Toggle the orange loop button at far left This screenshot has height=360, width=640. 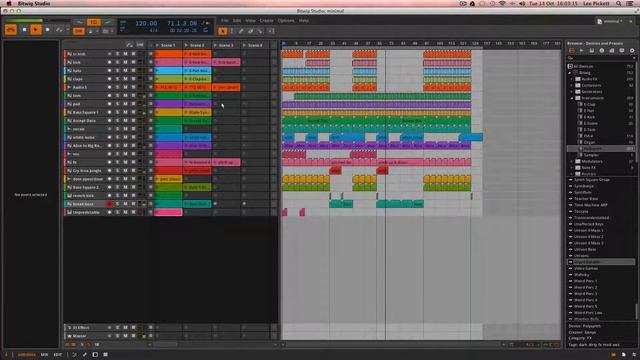11,29
